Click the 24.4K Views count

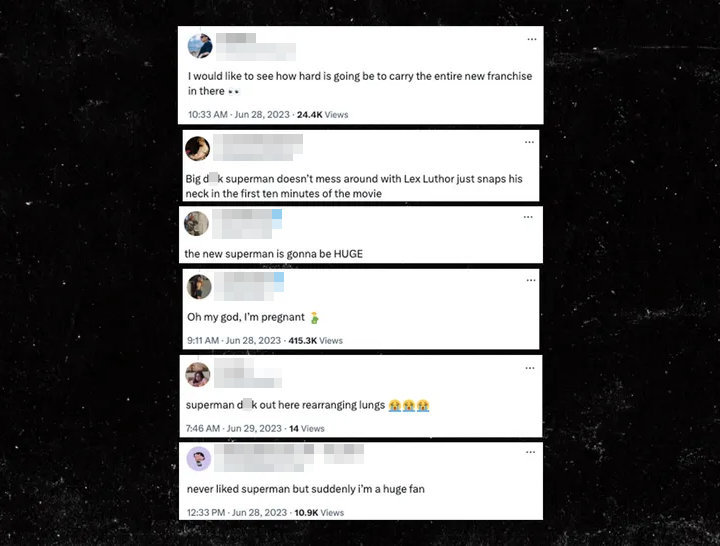[322, 115]
